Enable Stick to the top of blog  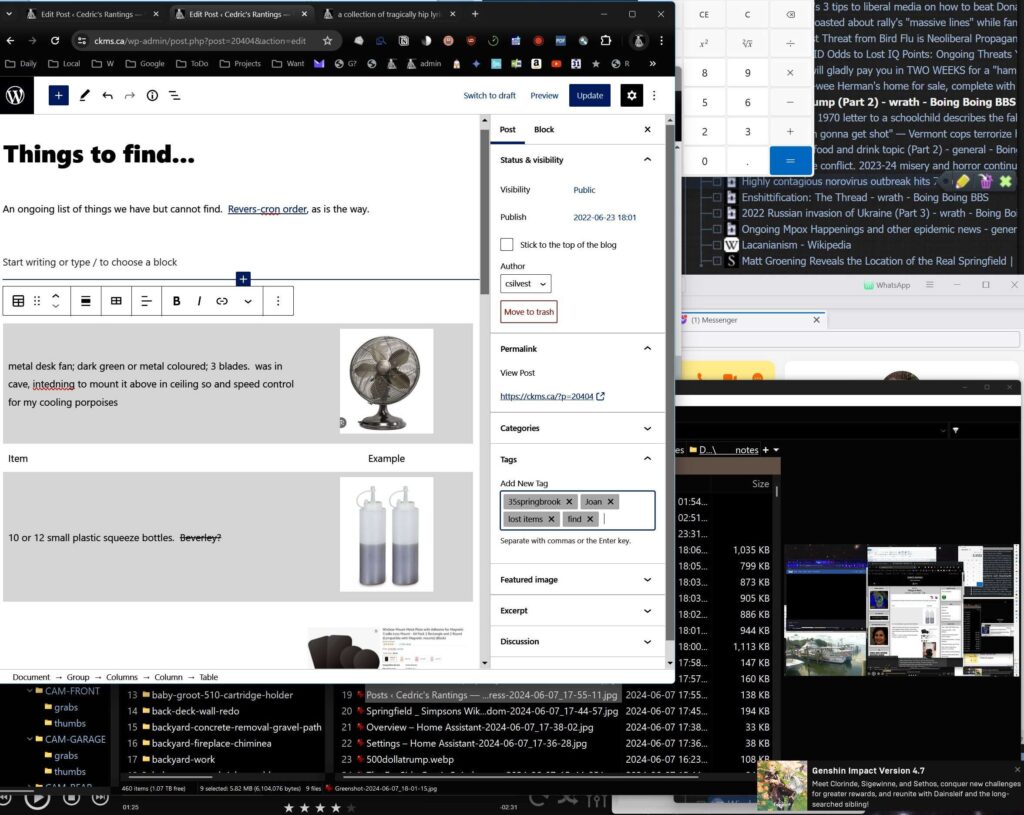507,245
